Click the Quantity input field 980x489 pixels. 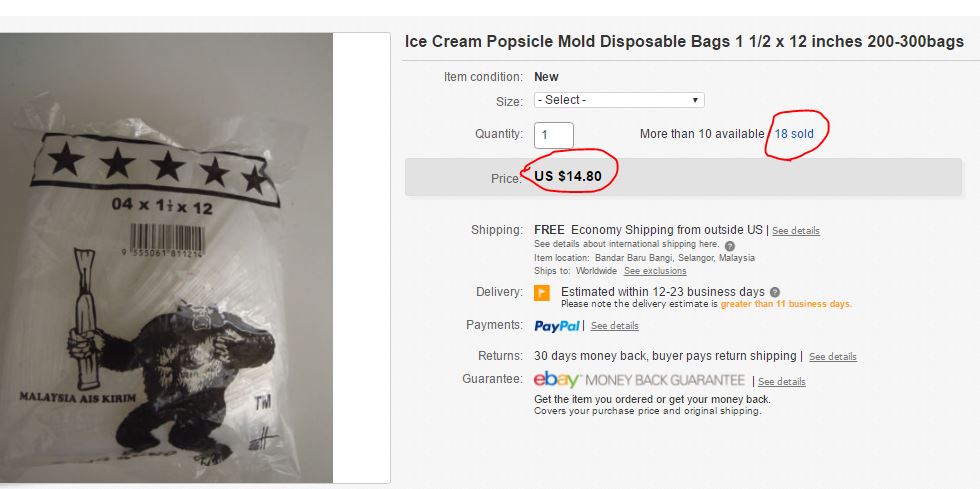(554, 134)
